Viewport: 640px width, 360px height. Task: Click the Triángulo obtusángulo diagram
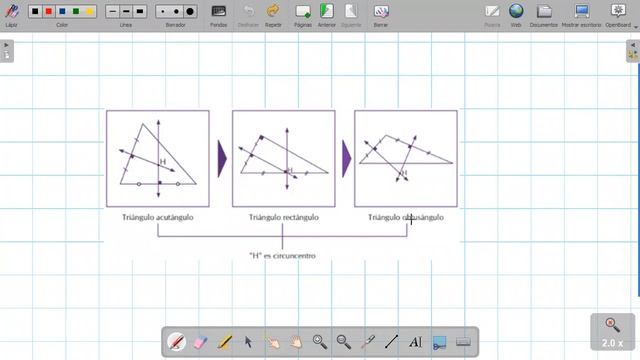pyautogui.click(x=406, y=158)
